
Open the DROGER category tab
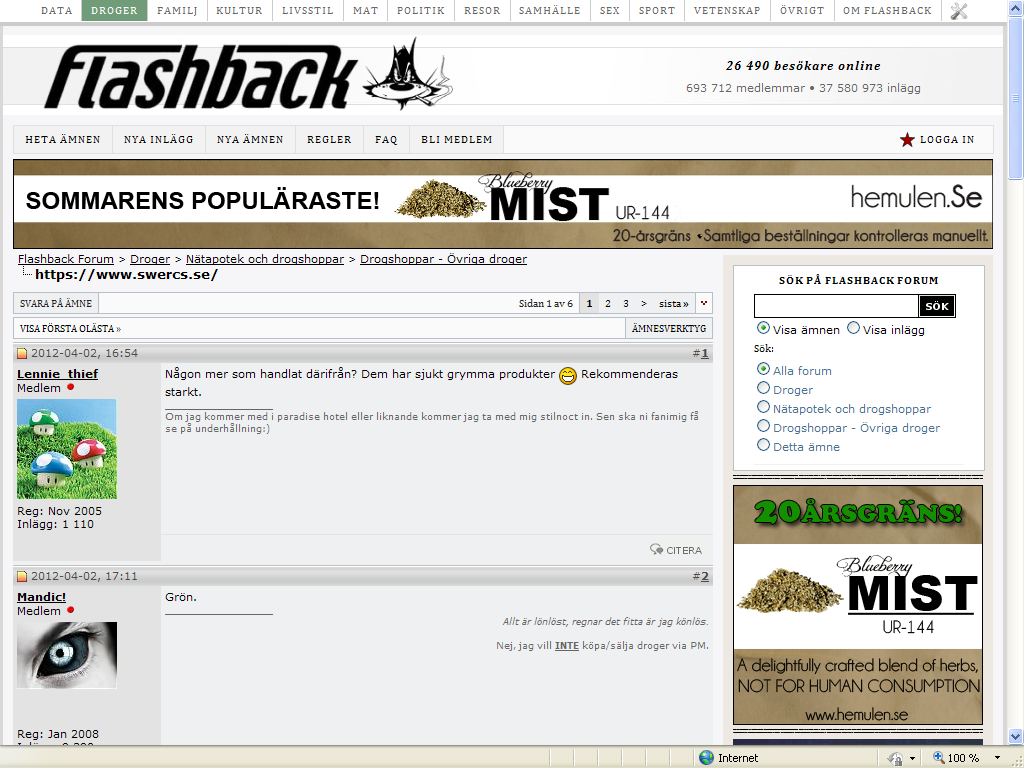pos(114,10)
